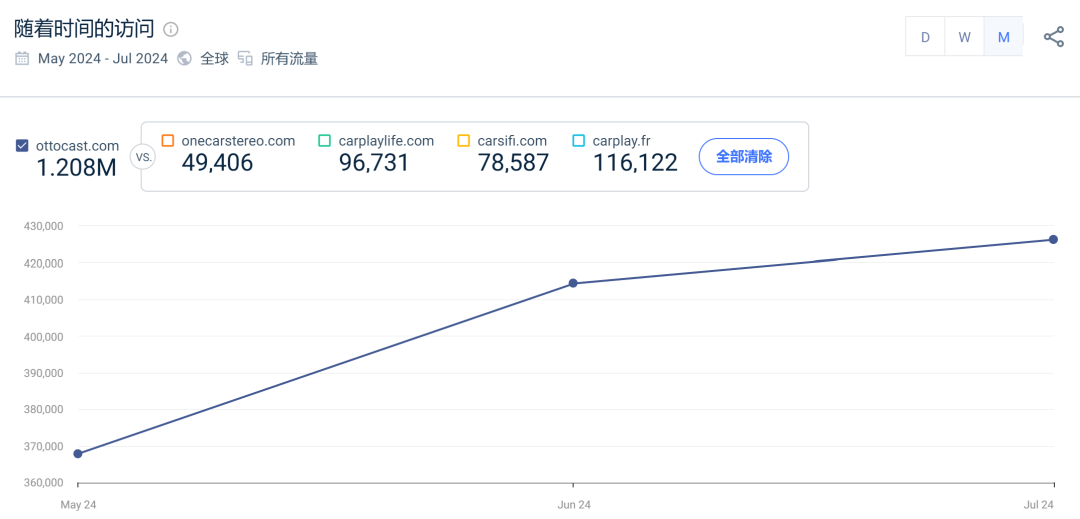Image resolution: width=1080 pixels, height=519 pixels.
Task: Enable the onecarstereo.com checkbox
Action: click(x=167, y=141)
